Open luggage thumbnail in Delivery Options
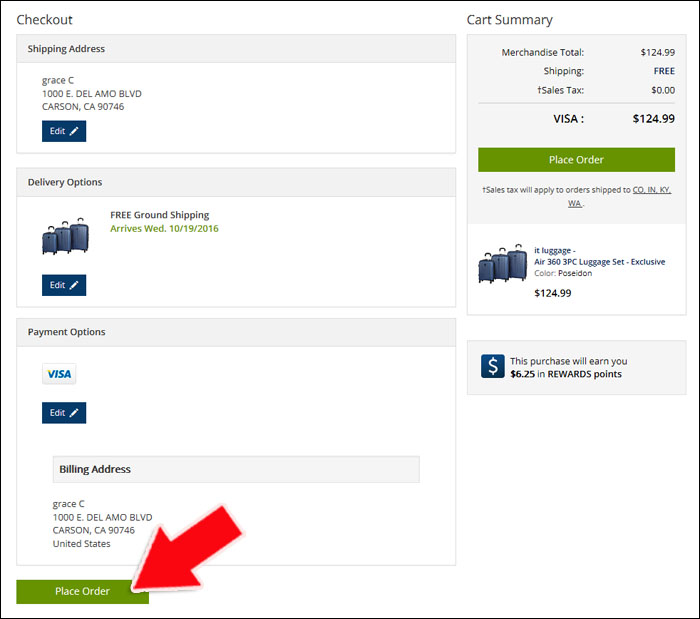The height and width of the screenshot is (619, 700). click(65, 236)
